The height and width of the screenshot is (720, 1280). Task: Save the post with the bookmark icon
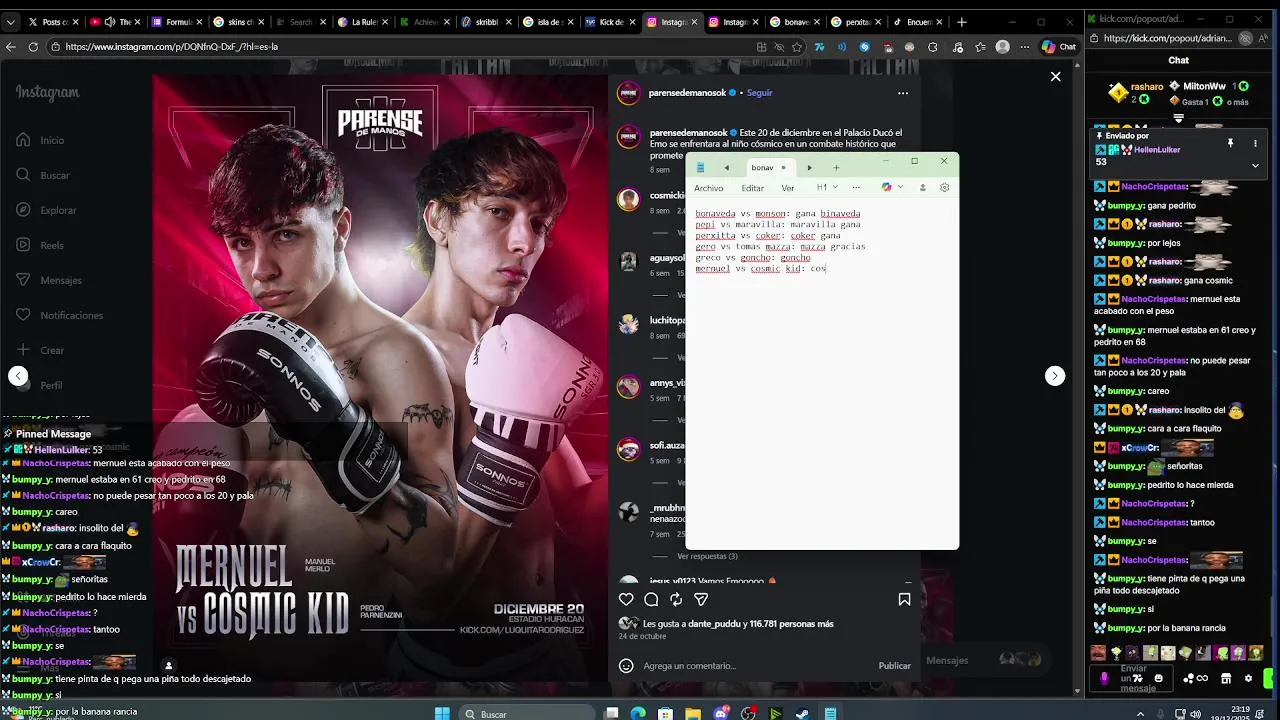pos(904,599)
